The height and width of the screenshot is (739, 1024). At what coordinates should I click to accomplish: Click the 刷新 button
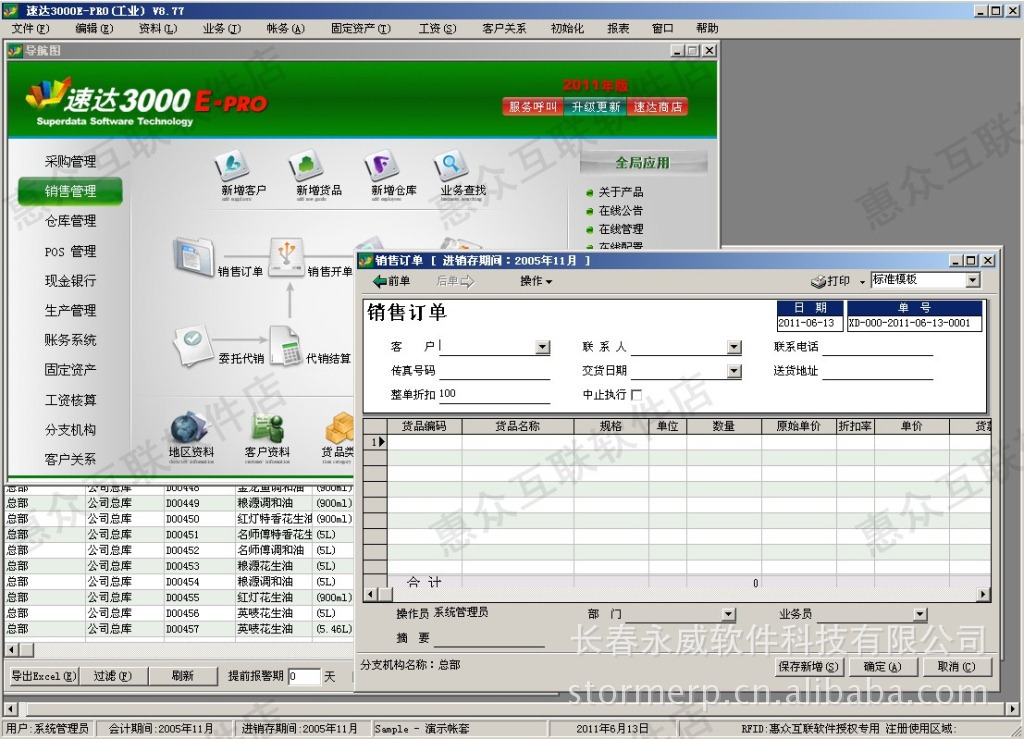183,676
